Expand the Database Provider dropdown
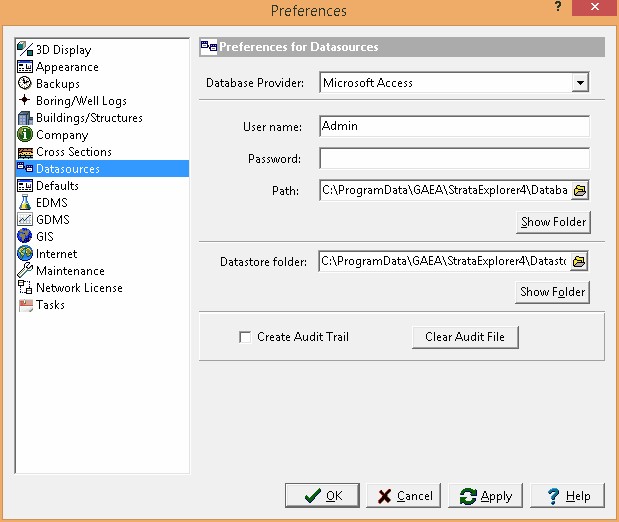 [x=579, y=83]
